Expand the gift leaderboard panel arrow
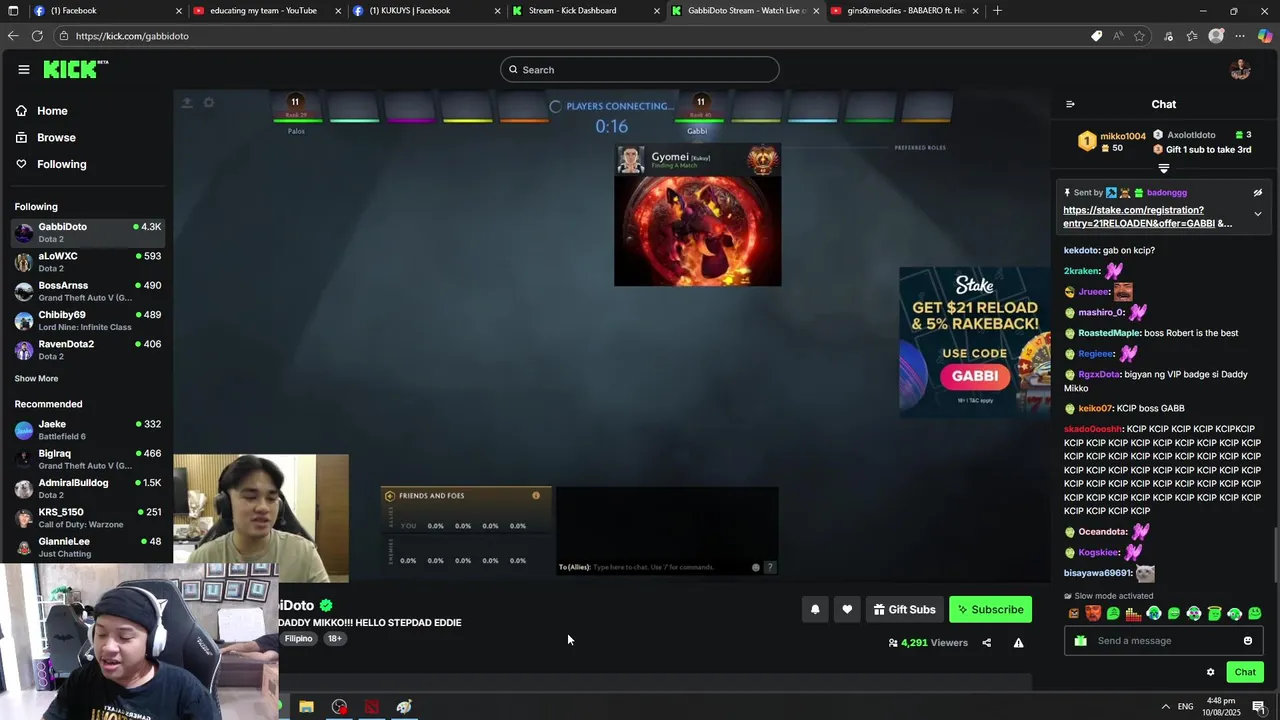Viewport: 1280px width, 720px height. point(1163,168)
